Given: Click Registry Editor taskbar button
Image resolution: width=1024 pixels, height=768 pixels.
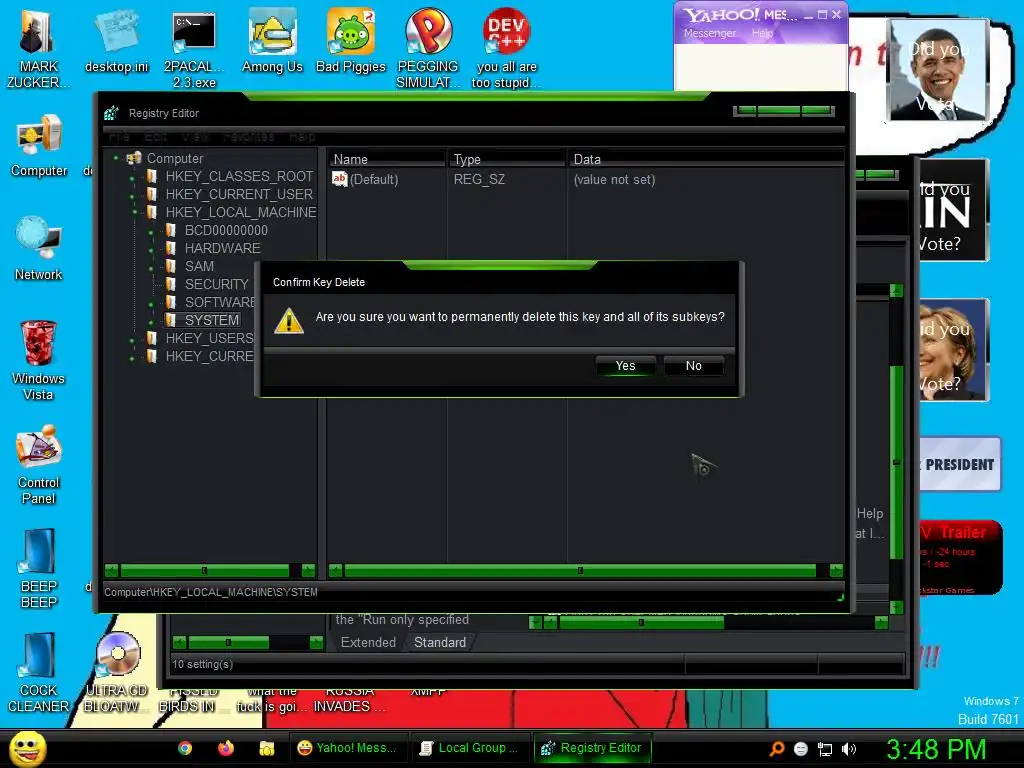Looking at the screenshot, I should [x=593, y=748].
